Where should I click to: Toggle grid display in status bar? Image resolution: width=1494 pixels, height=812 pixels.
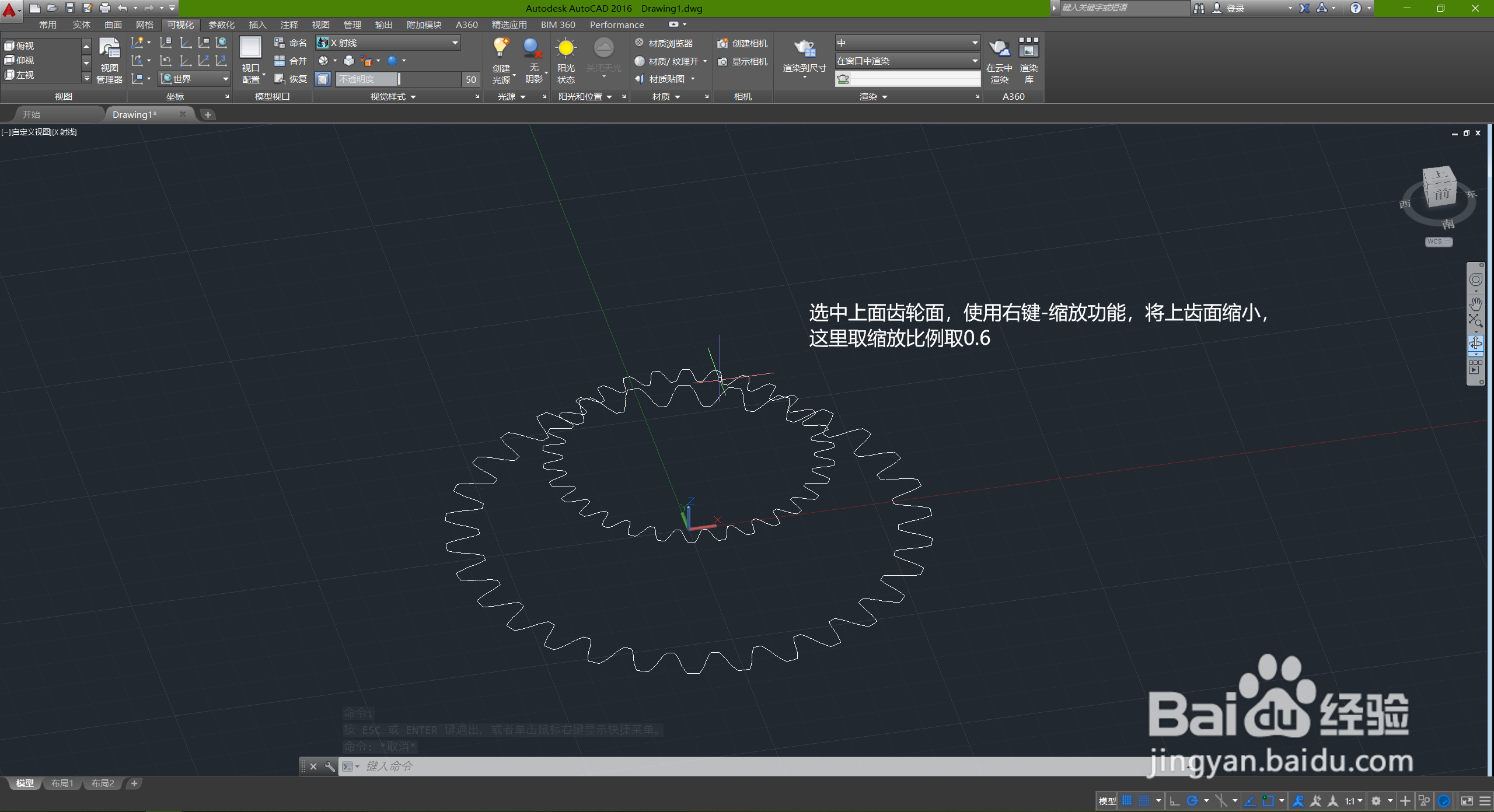(x=1127, y=801)
